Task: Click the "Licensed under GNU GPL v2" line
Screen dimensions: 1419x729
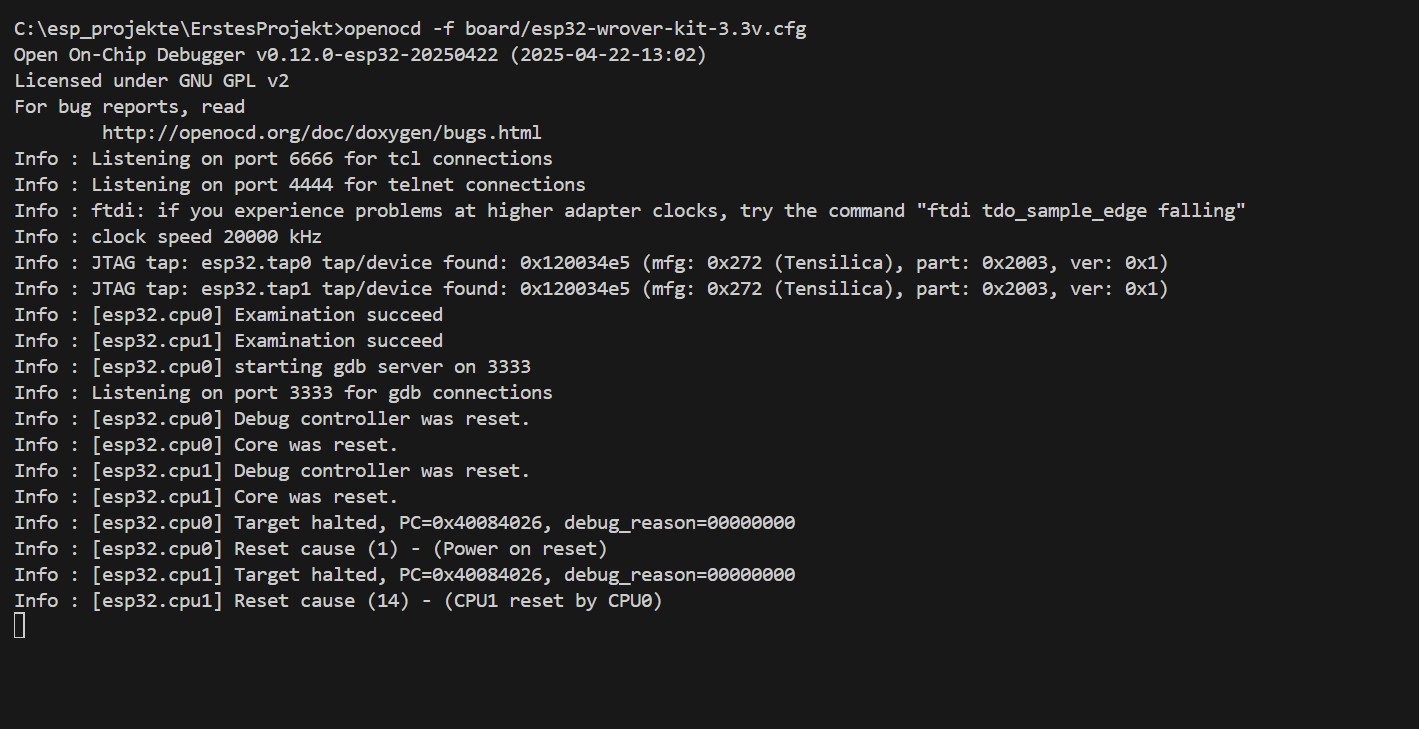Action: [151, 81]
